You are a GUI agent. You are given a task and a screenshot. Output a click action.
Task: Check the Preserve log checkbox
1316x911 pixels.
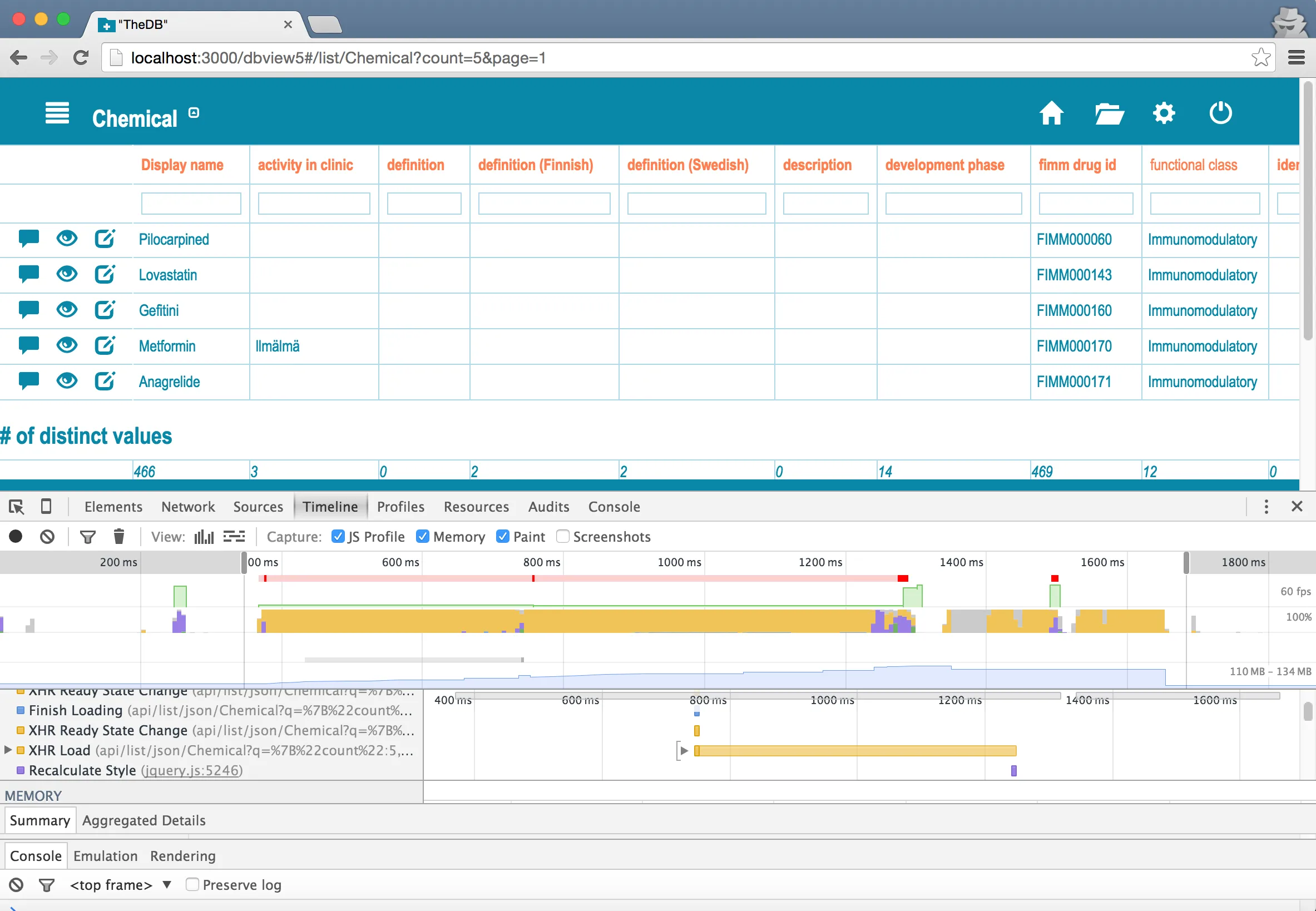click(192, 884)
